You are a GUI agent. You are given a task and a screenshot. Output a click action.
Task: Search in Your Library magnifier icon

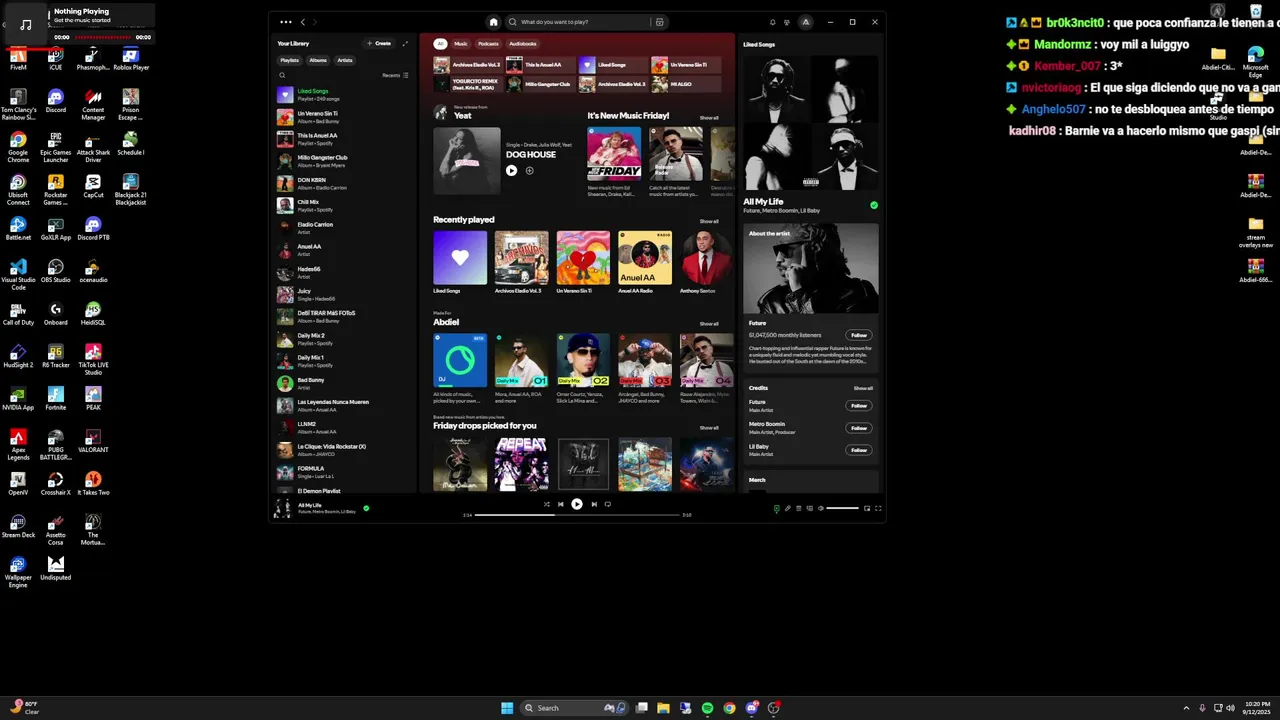(x=282, y=75)
